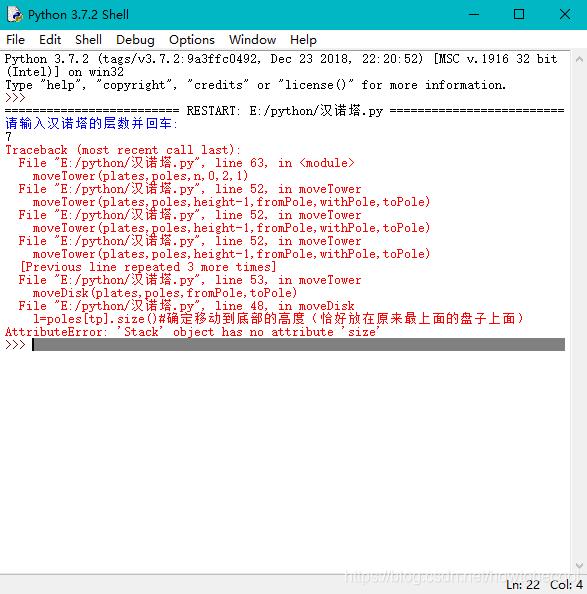Open the Debug menu
Viewport: 587px width, 594px height.
pos(135,40)
